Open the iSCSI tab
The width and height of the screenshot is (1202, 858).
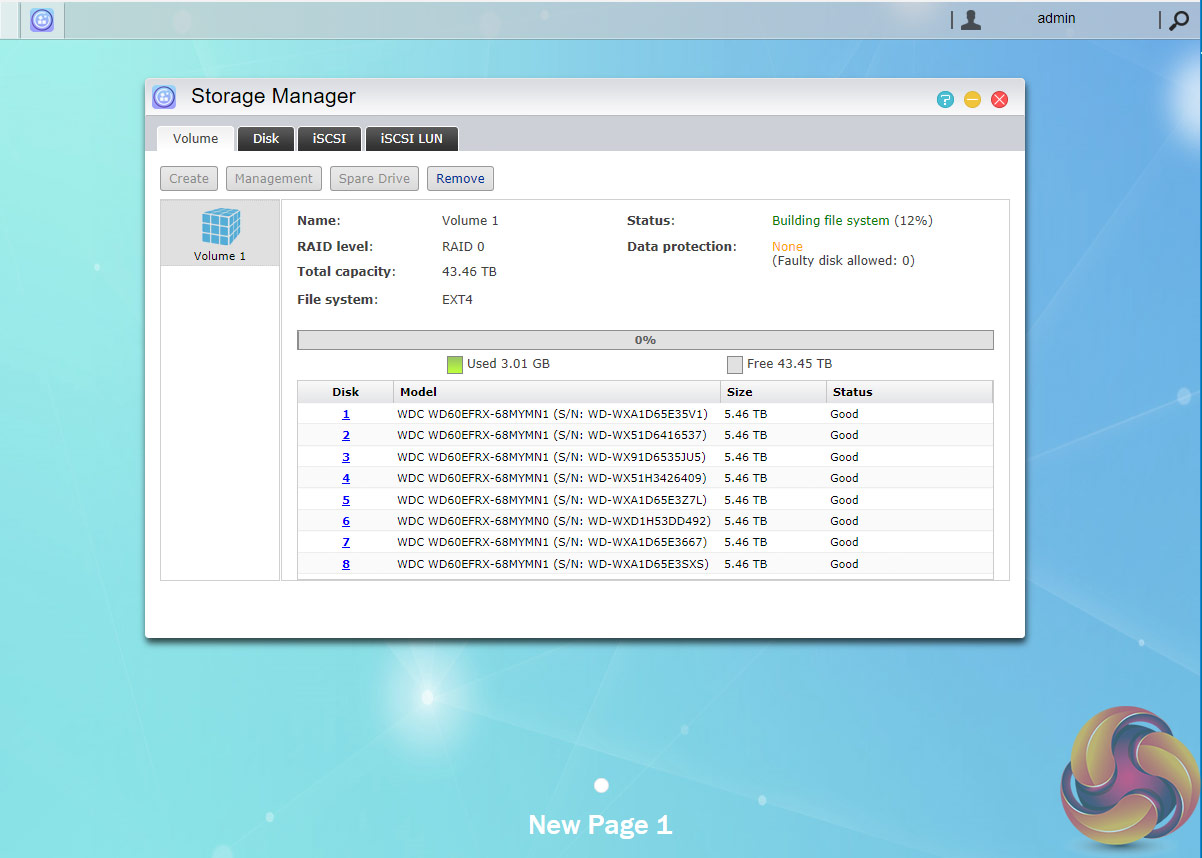[329, 139]
